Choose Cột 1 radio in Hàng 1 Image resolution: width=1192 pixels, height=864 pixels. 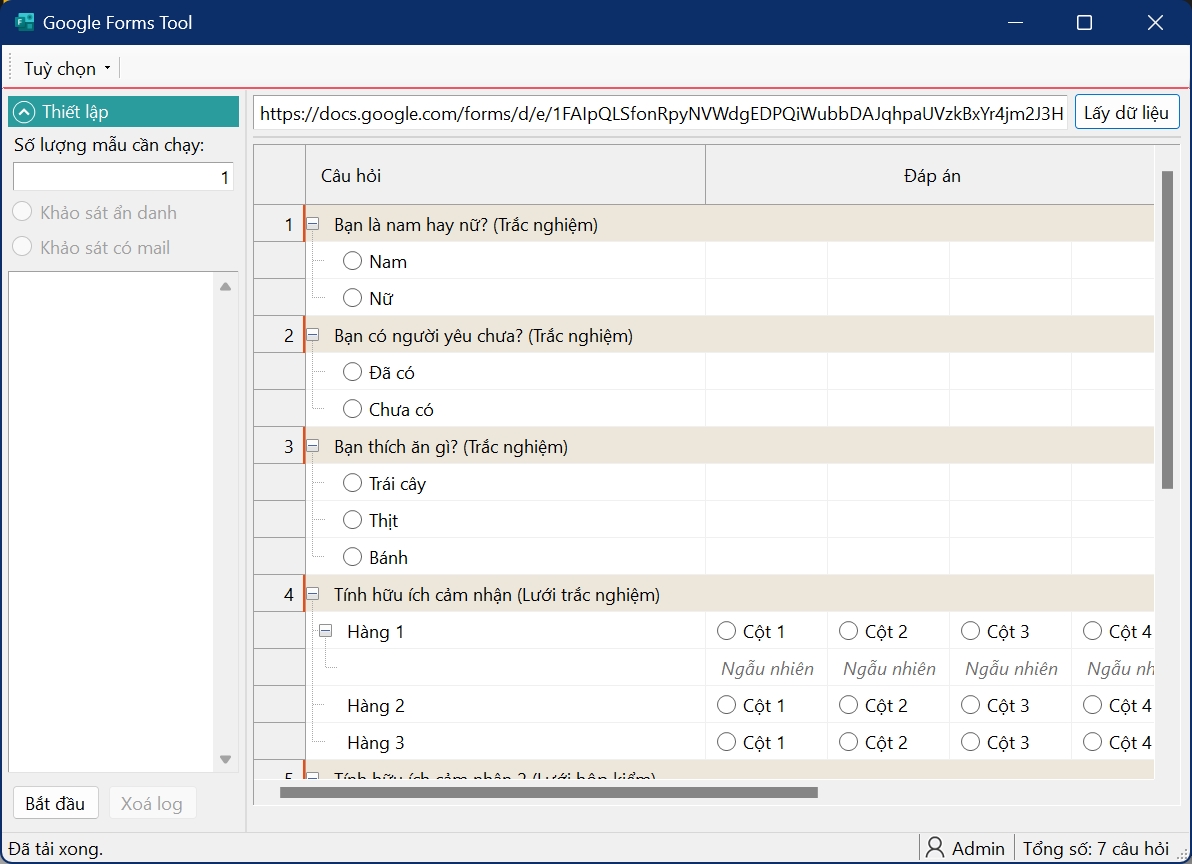coord(727,631)
